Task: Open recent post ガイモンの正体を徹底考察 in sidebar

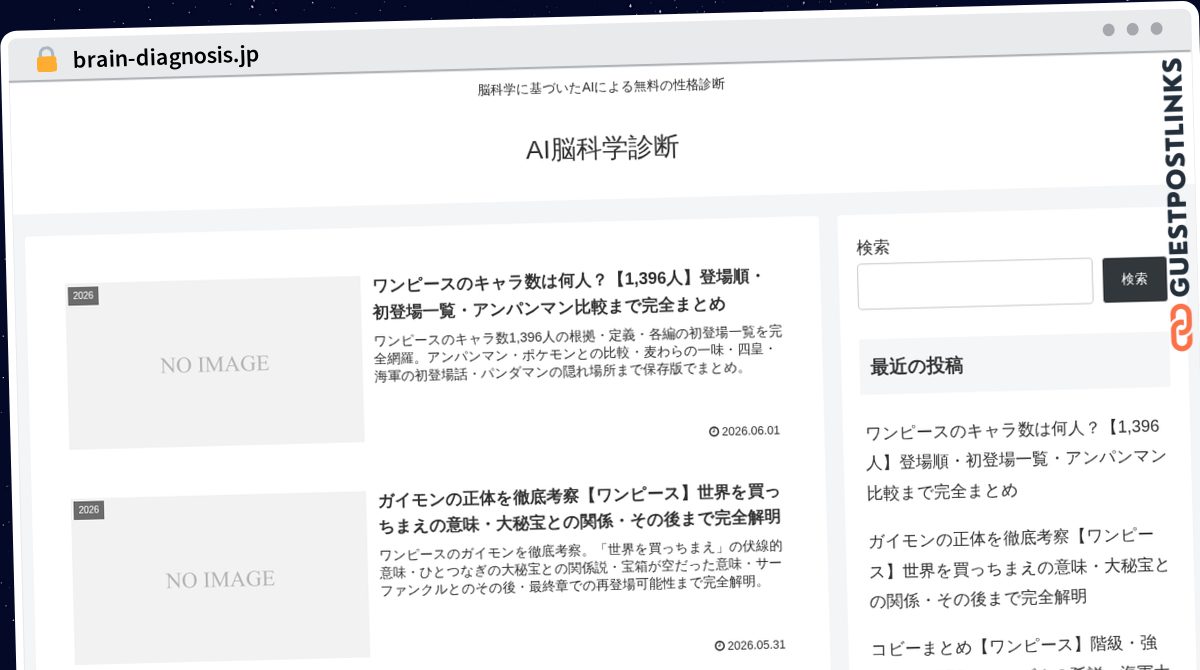Action: click(x=1018, y=566)
